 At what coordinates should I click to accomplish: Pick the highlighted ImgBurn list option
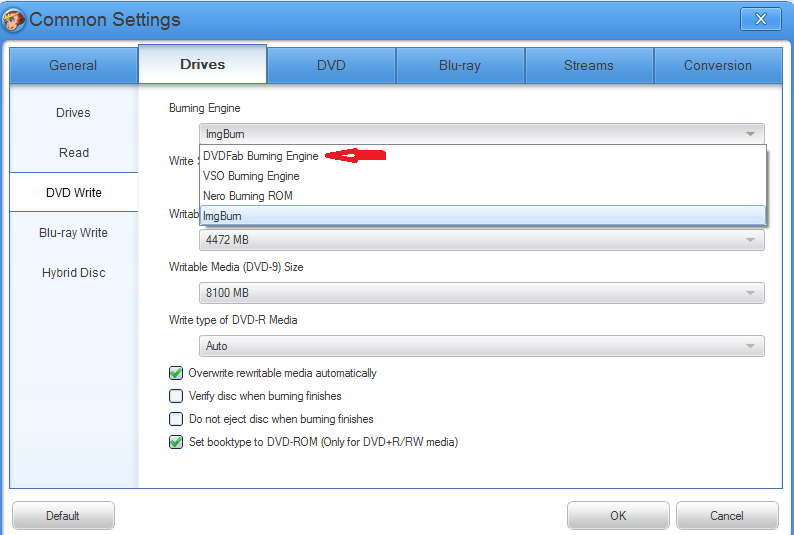(483, 216)
